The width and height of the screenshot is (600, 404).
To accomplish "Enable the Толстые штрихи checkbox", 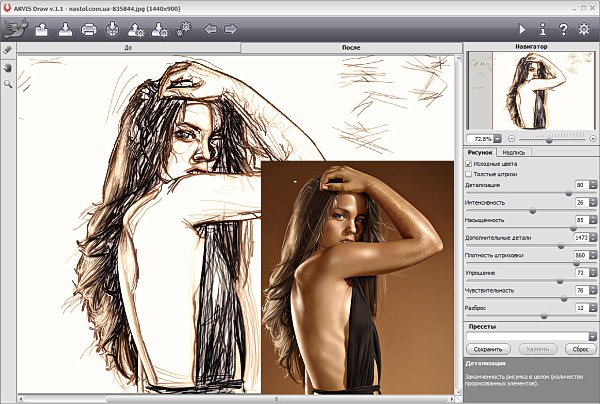I will point(470,174).
